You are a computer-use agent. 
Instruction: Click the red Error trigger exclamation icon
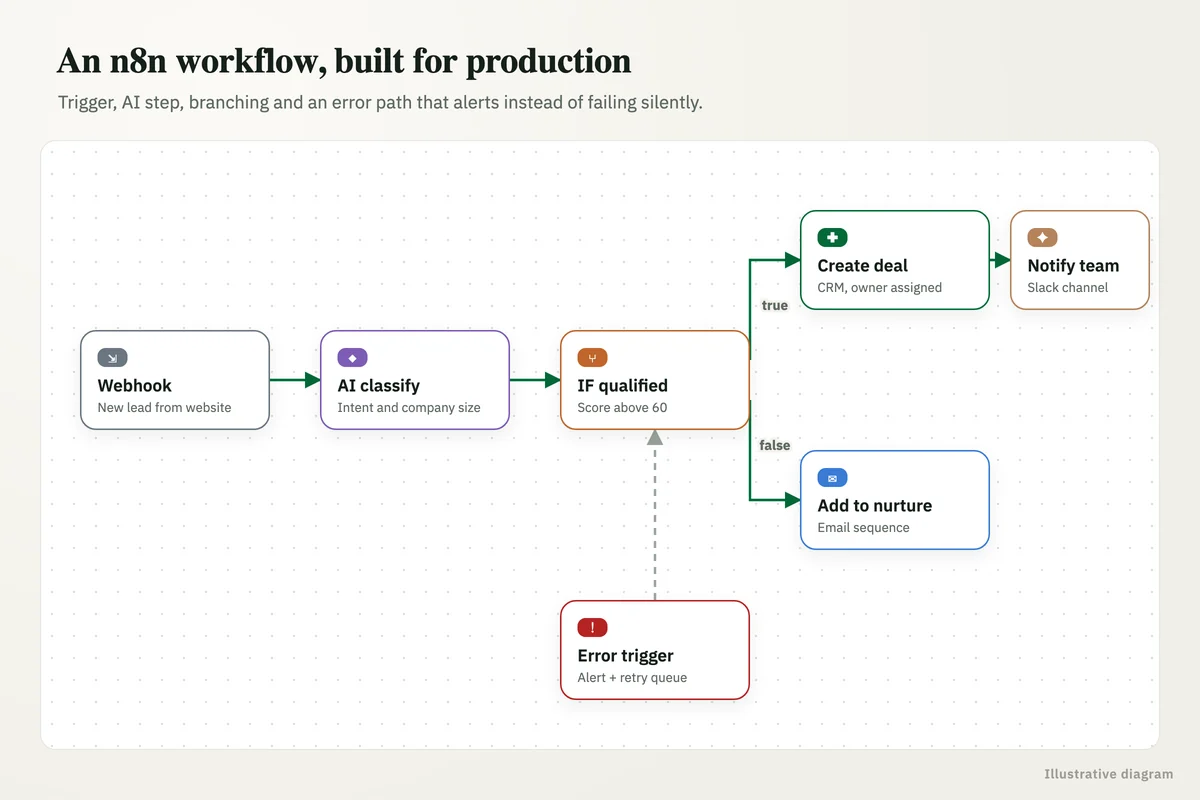592,627
